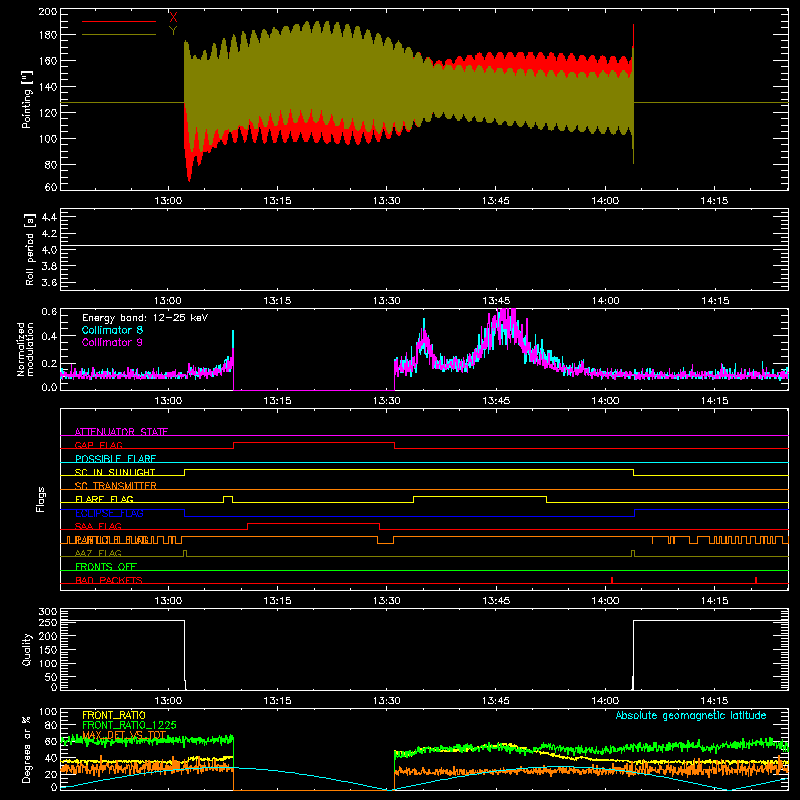The height and width of the screenshot is (800, 800).
Task: Click the 200 value on Pointing y-axis
Action: tap(48, 12)
